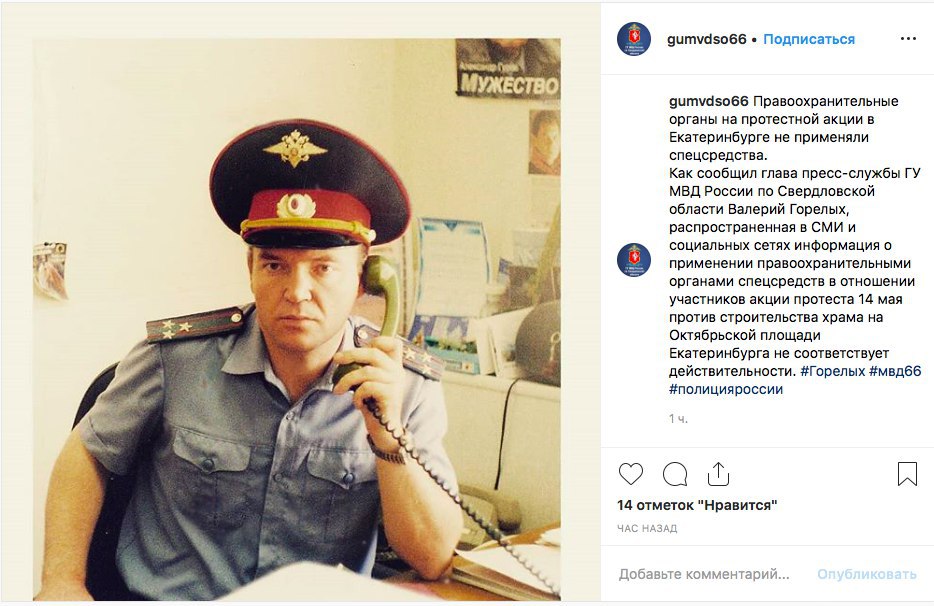
Task: Open the gumvdso66 avatar beside the caption
Action: 634,260
